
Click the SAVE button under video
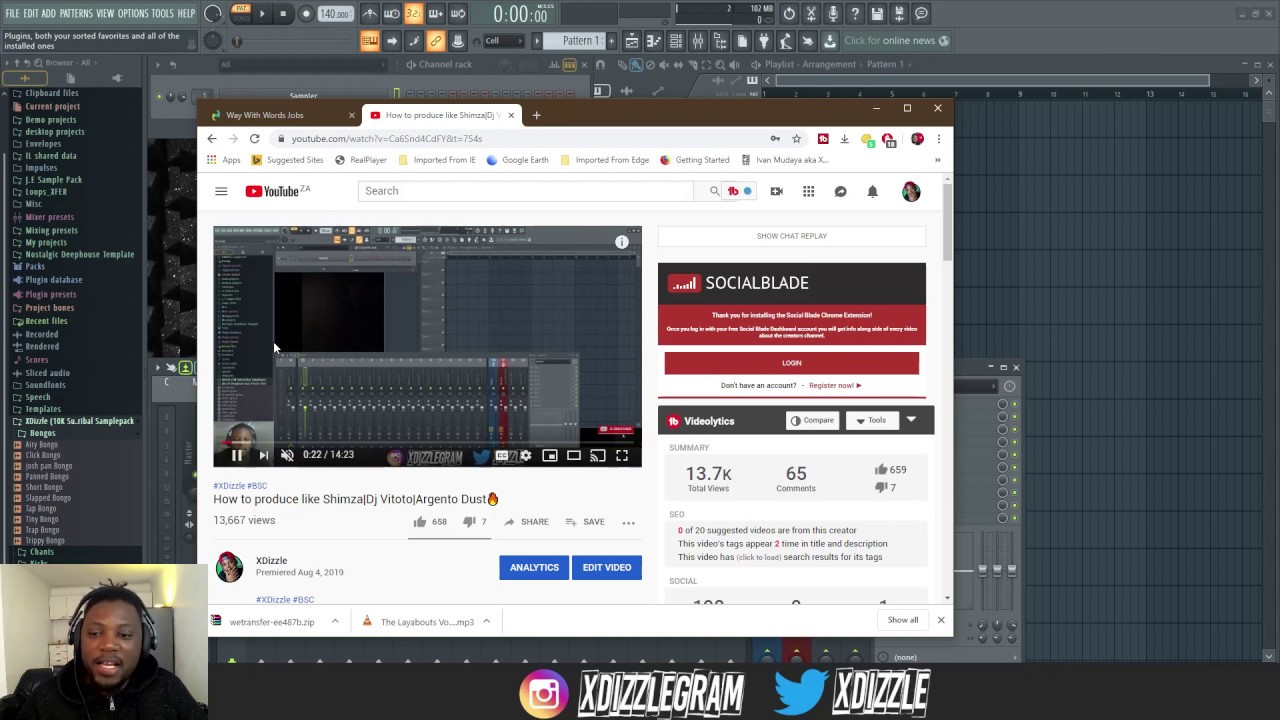(x=585, y=522)
